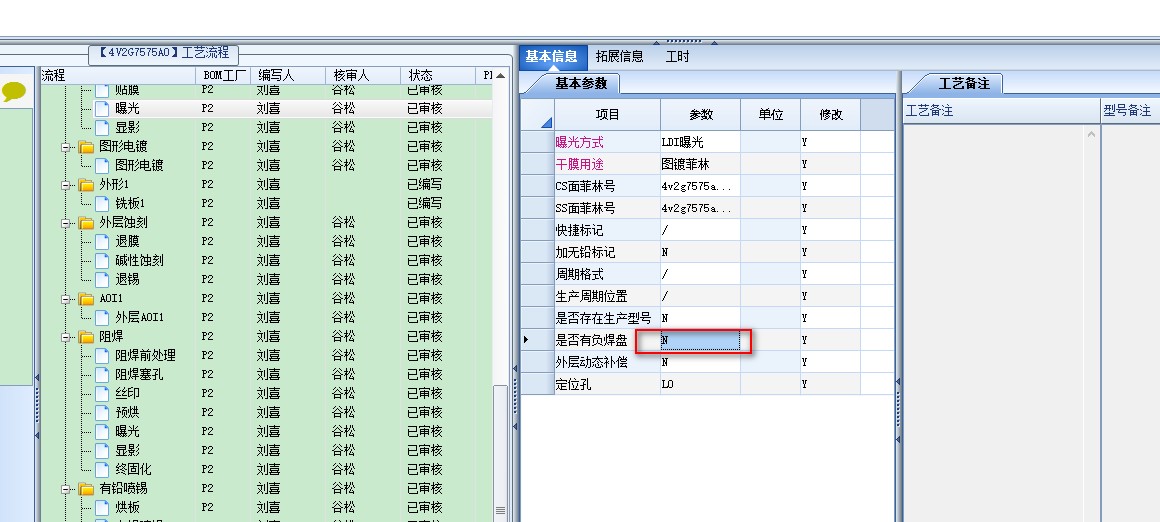
Task: Select the SS面菲林号 item cell
Action: point(607,209)
